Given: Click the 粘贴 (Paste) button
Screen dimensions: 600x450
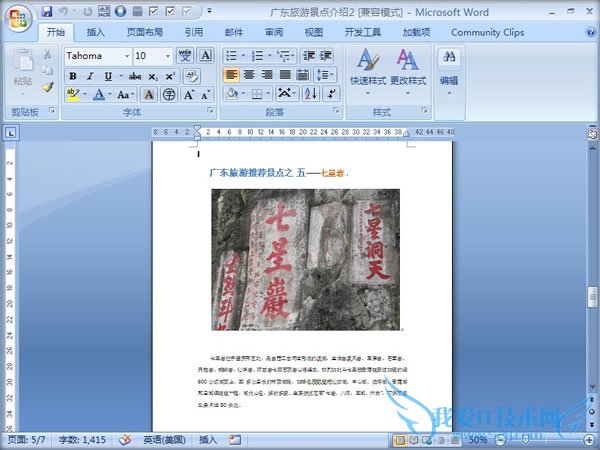Looking at the screenshot, I should (x=23, y=72).
